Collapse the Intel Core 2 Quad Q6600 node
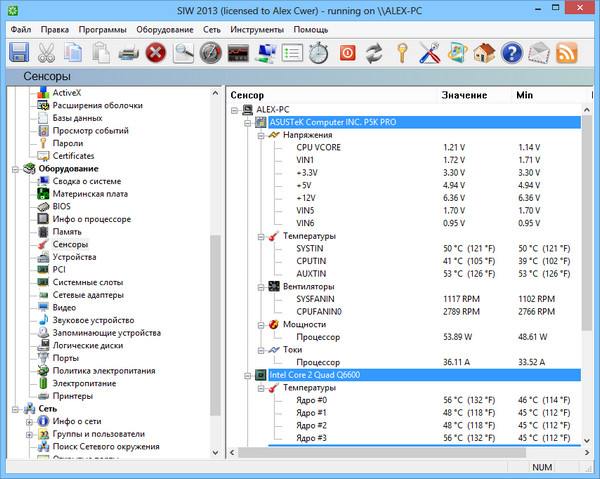 click(x=246, y=374)
